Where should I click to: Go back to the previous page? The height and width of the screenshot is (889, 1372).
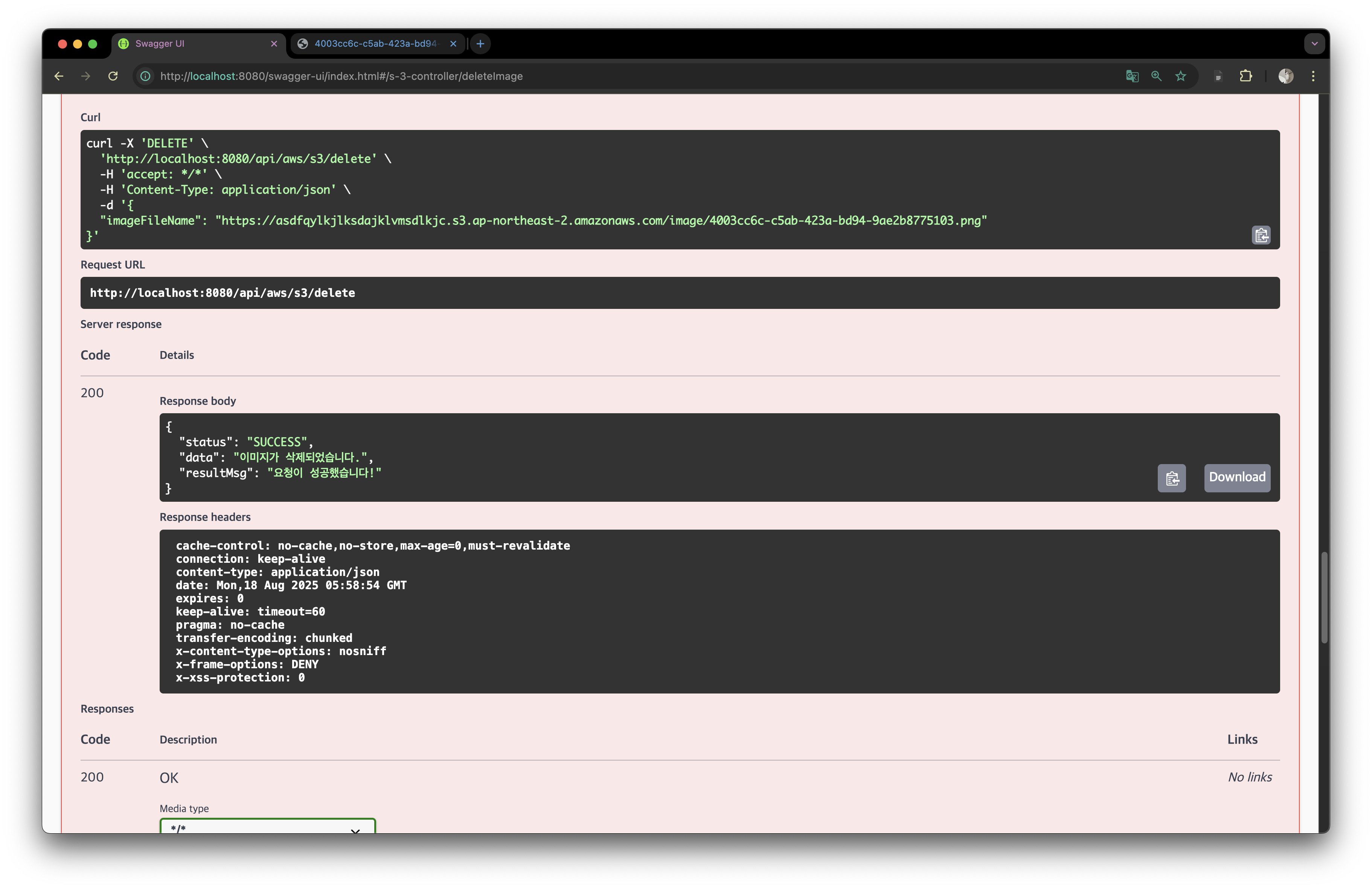[x=59, y=76]
